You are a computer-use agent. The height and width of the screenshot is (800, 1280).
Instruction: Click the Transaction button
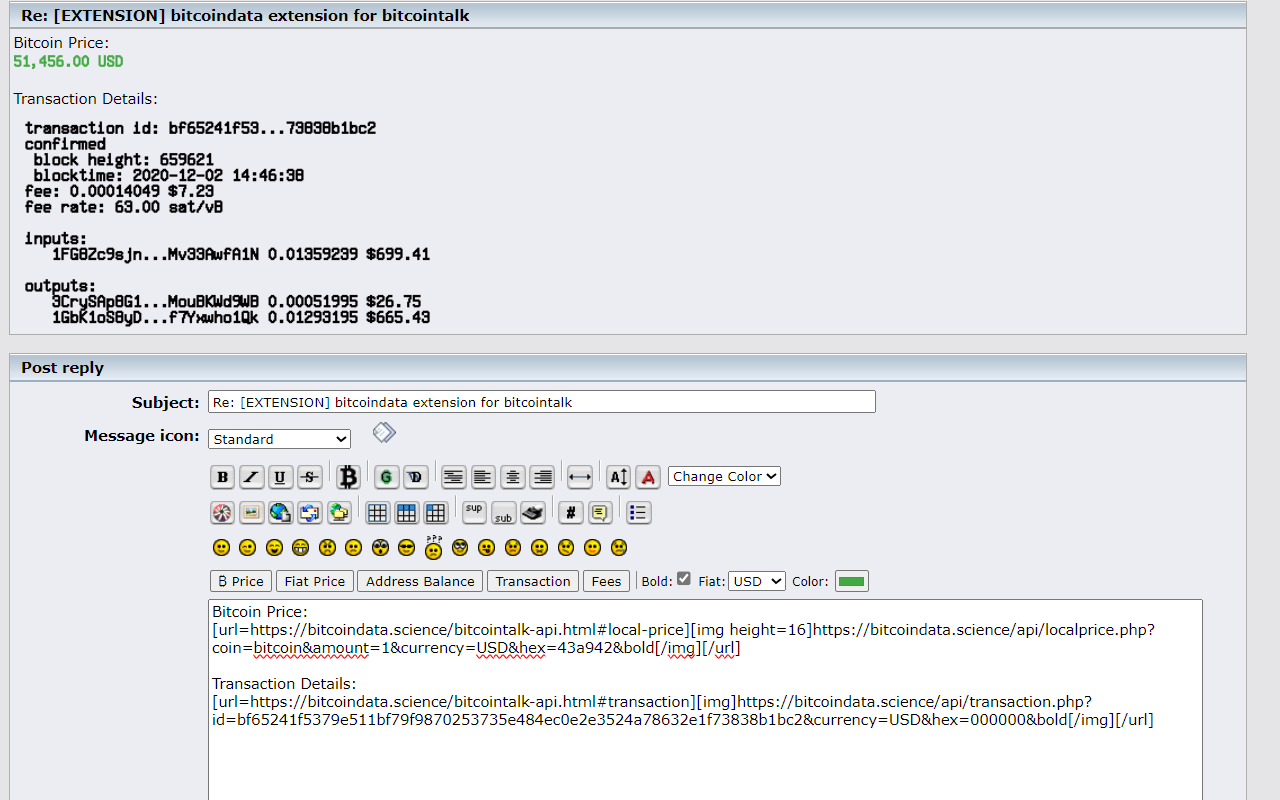click(533, 581)
